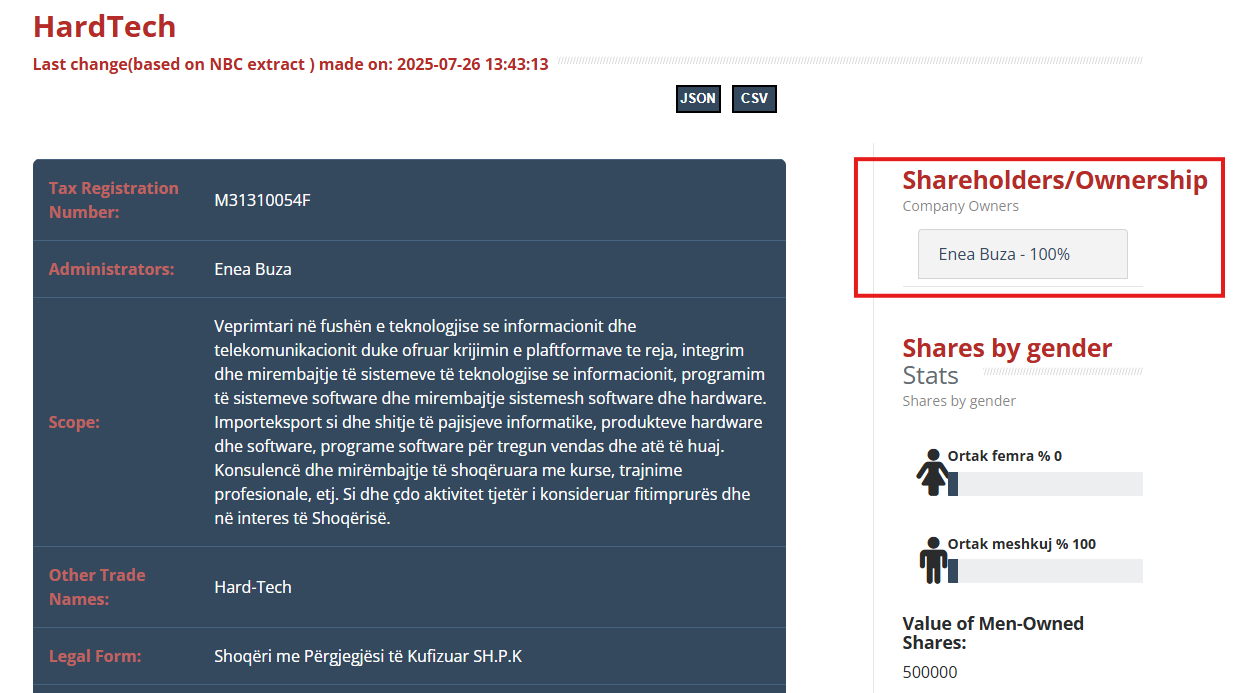Click the male shareholder icon
The image size is (1241, 693).
[x=932, y=560]
